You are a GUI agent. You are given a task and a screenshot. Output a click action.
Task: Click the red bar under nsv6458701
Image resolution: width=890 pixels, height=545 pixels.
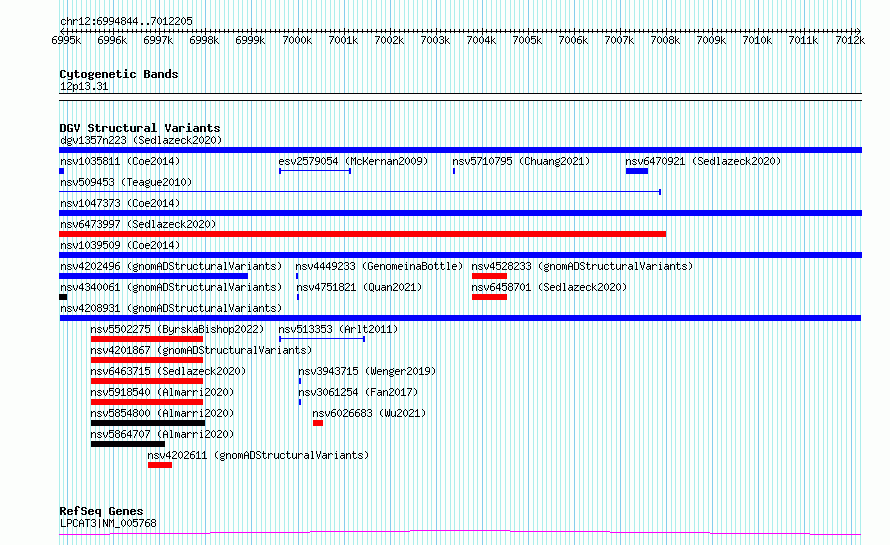point(489,297)
